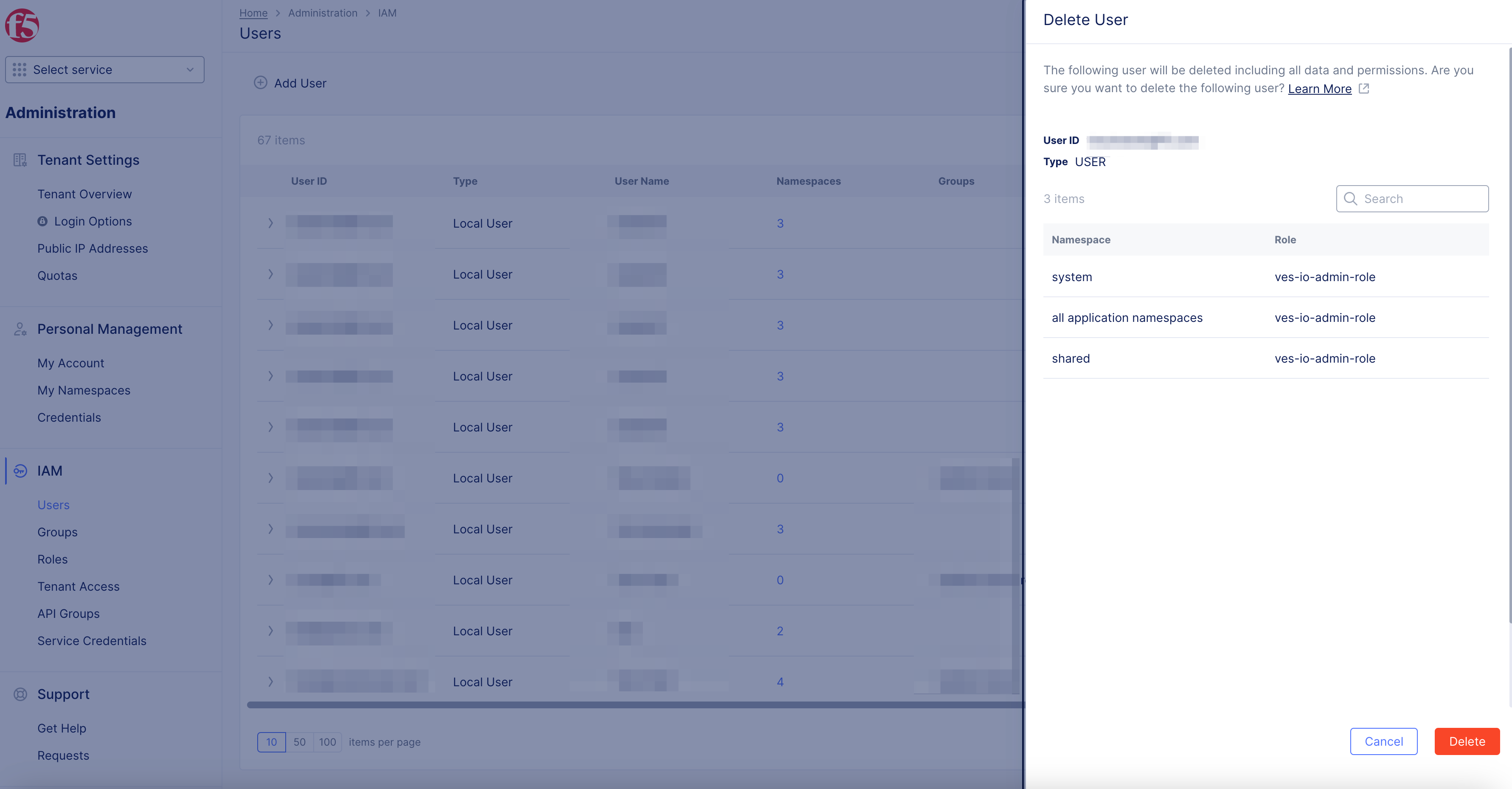Select 10 items per page
The width and height of the screenshot is (1512, 789).
[271, 742]
